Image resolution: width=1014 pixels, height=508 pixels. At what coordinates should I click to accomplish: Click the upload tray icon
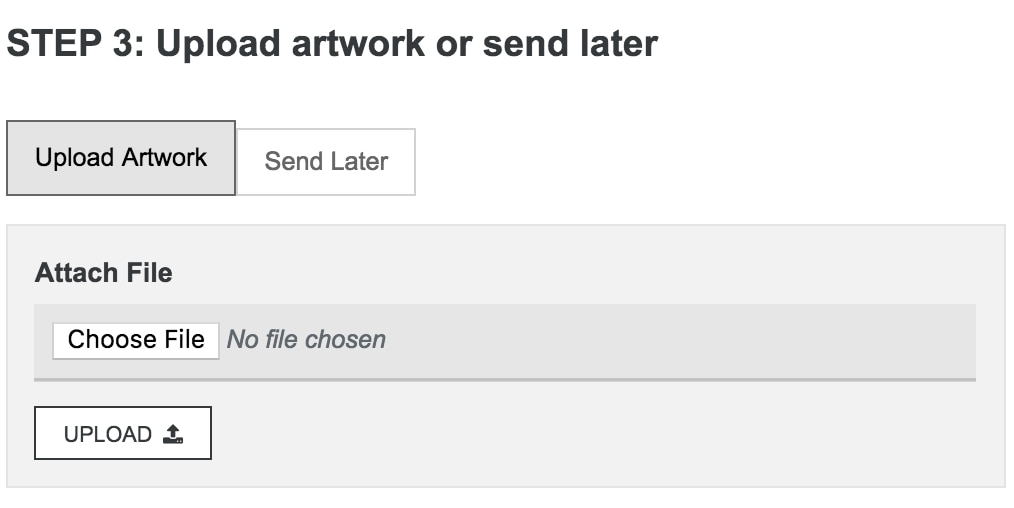[x=173, y=434]
